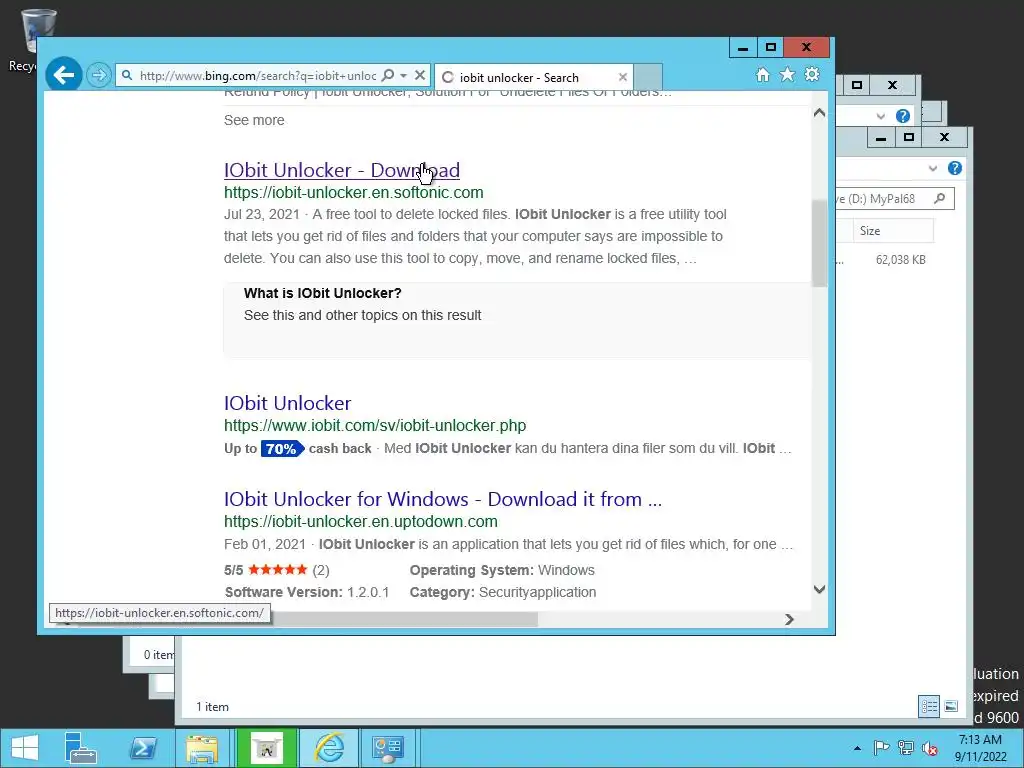The width and height of the screenshot is (1024, 768).
Task: Close the 'iobit unlocker - Search' tab
Action: [623, 77]
